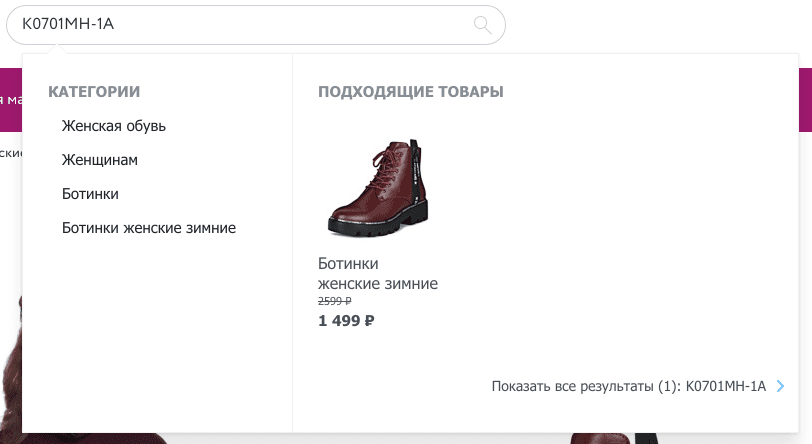Click the magenta strip at the right edge
The width and height of the screenshot is (812, 444).
(x=805, y=99)
